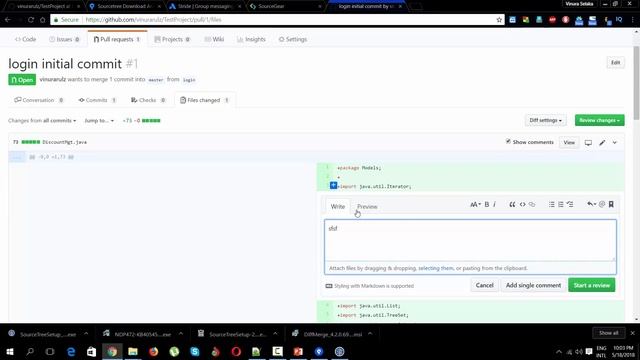The image size is (640, 360).
Task: Click the Edit pull request title button
Action: 616,62
